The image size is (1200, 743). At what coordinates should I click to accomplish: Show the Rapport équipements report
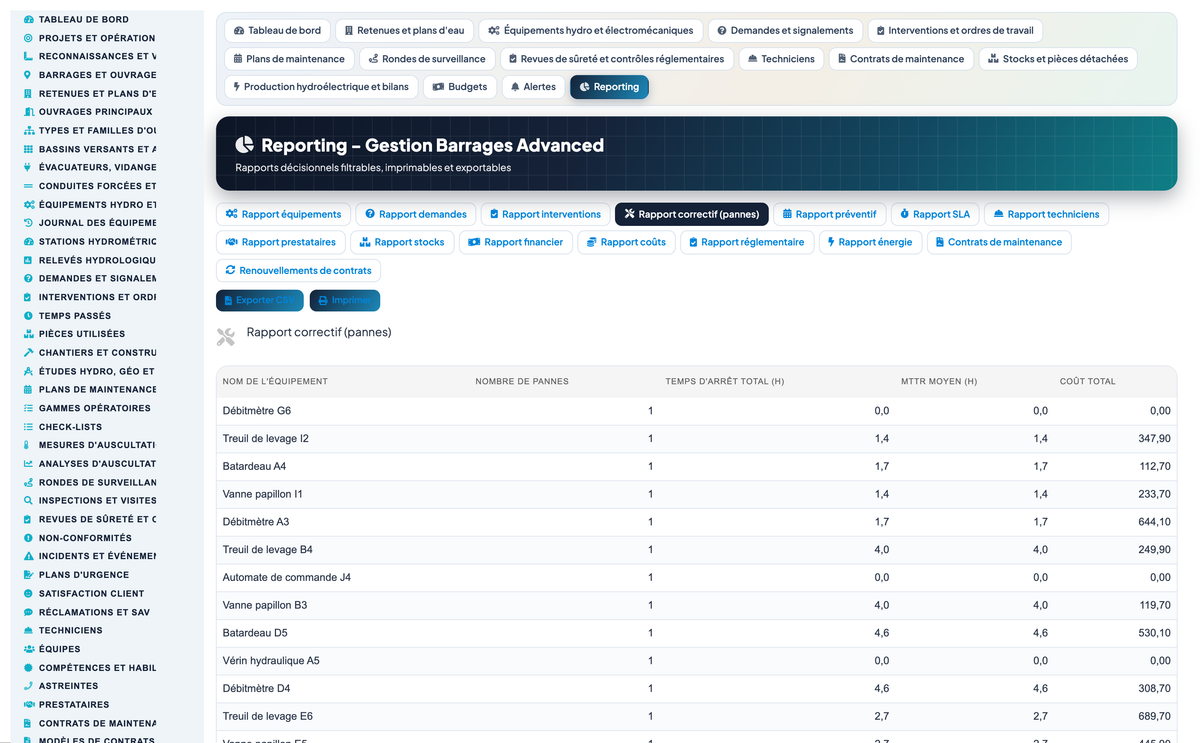[284, 214]
